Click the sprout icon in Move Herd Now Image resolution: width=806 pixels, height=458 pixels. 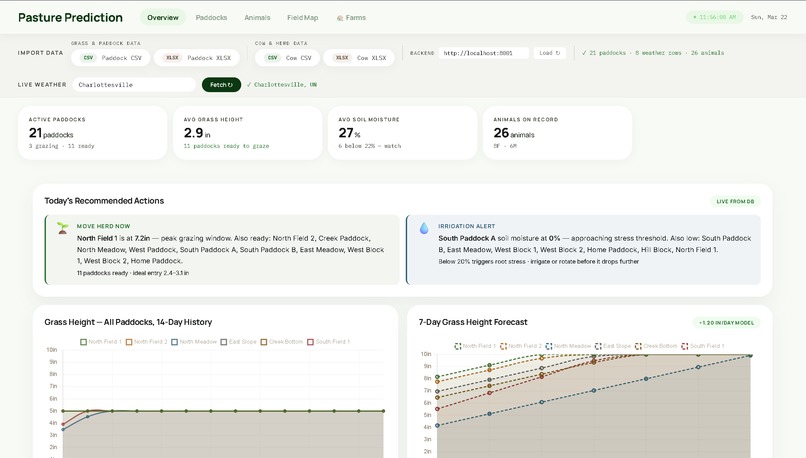pos(63,228)
